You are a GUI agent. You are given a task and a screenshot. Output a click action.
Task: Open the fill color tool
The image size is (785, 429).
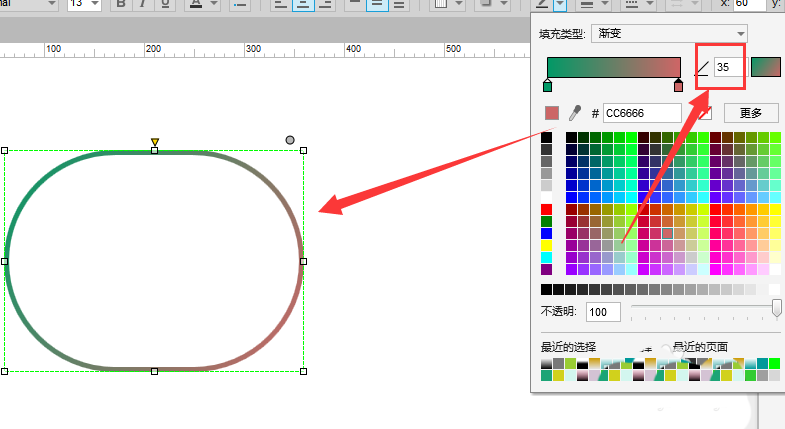441,5
